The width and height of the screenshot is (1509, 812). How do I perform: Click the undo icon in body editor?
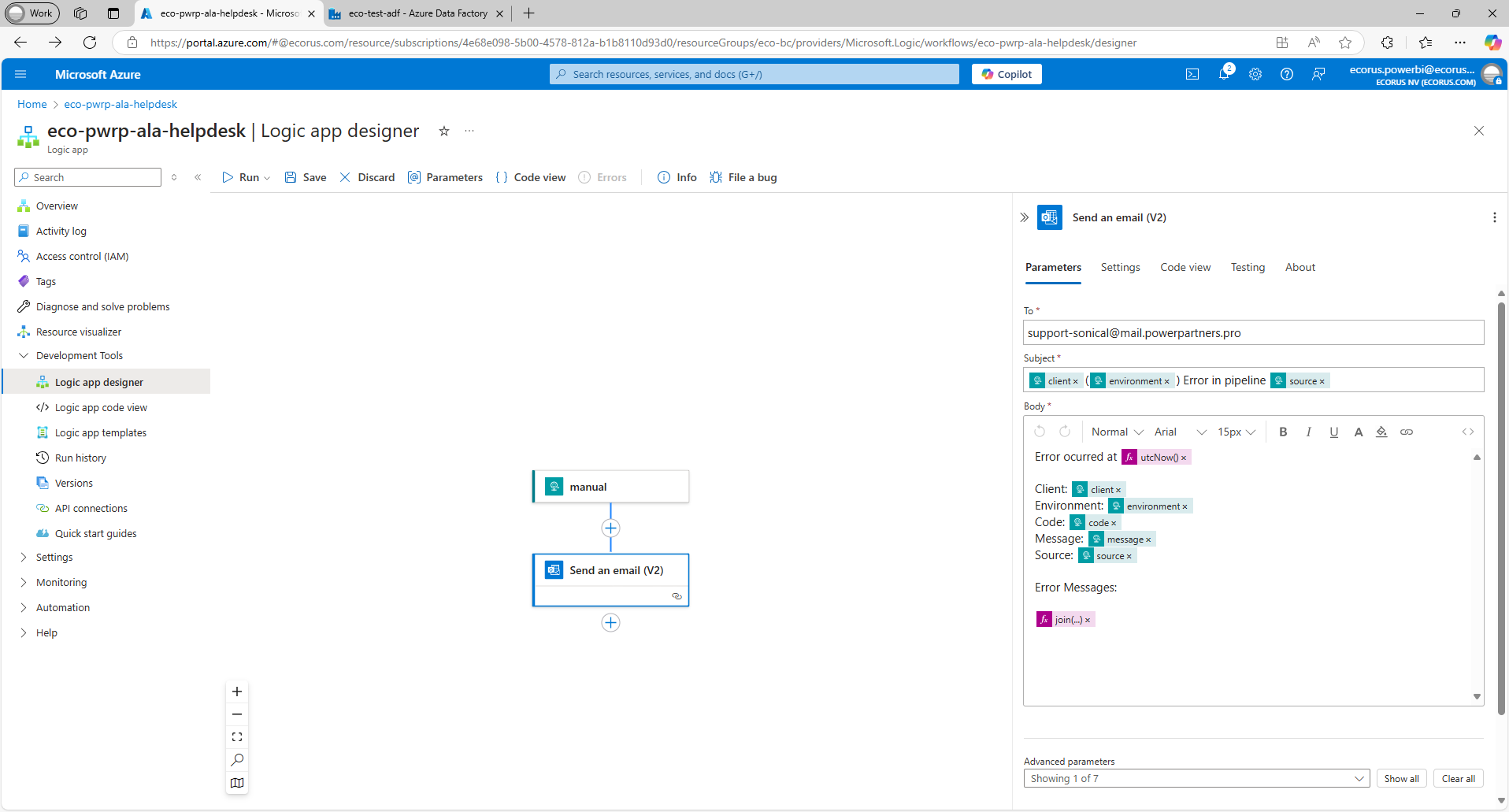(1040, 432)
